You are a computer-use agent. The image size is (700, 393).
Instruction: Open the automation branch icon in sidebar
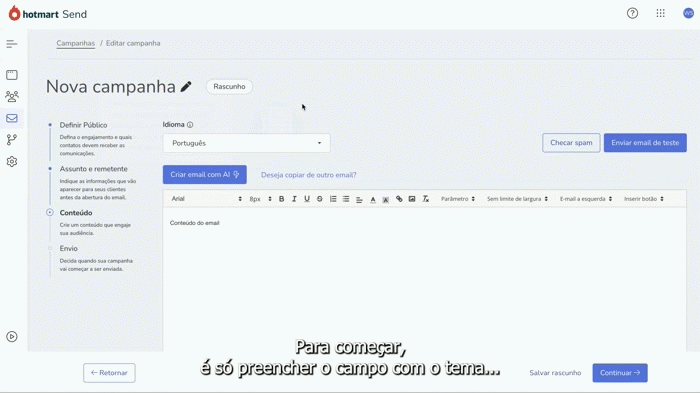click(x=12, y=140)
